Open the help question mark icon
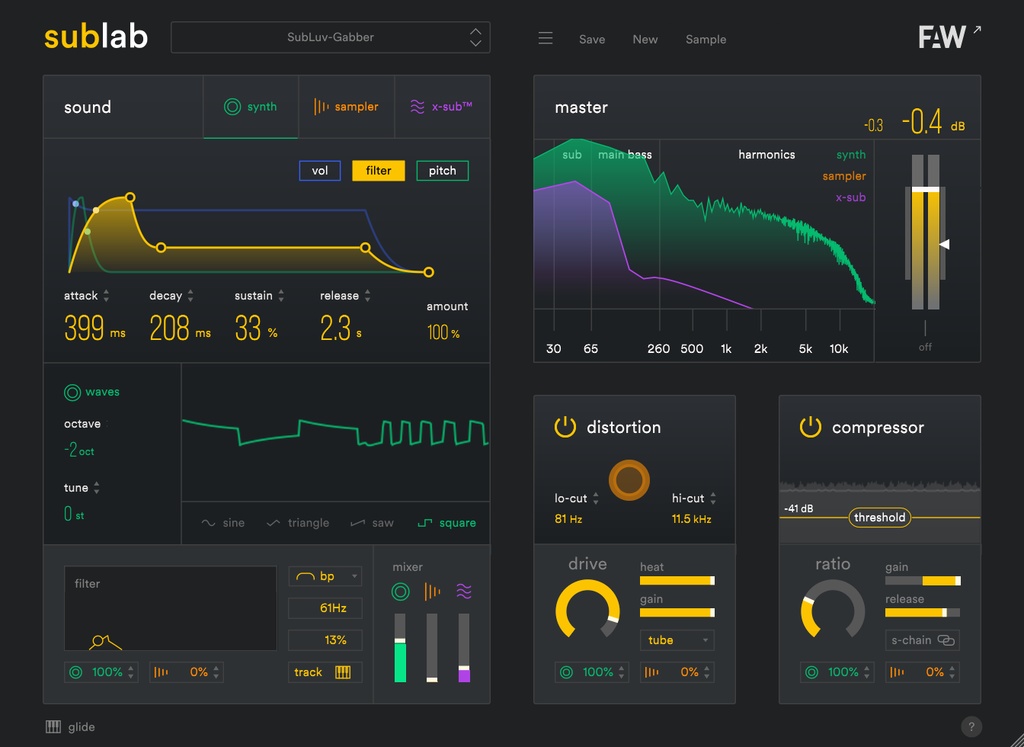The height and width of the screenshot is (747, 1024). tap(970, 727)
